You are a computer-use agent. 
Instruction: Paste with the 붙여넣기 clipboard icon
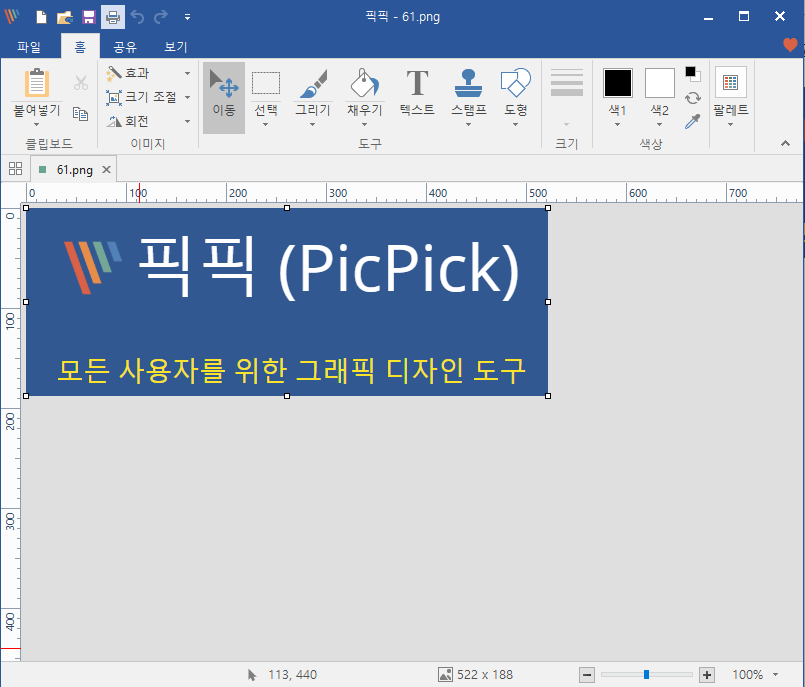37,83
